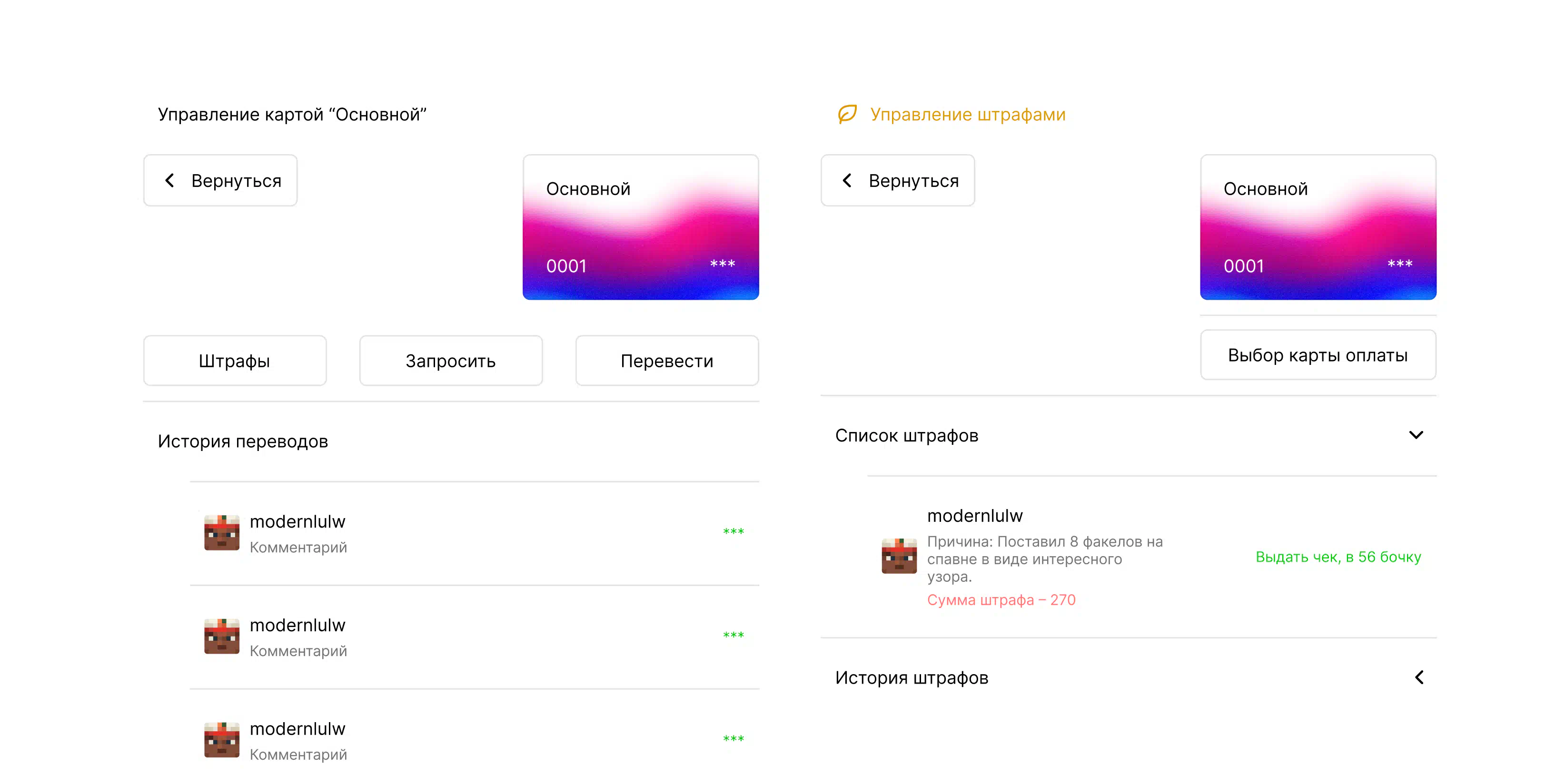Image resolution: width=1546 pixels, height=784 pixels.
Task: Click the Выдать чек, в 56 бочку link
Action: [x=1338, y=557]
